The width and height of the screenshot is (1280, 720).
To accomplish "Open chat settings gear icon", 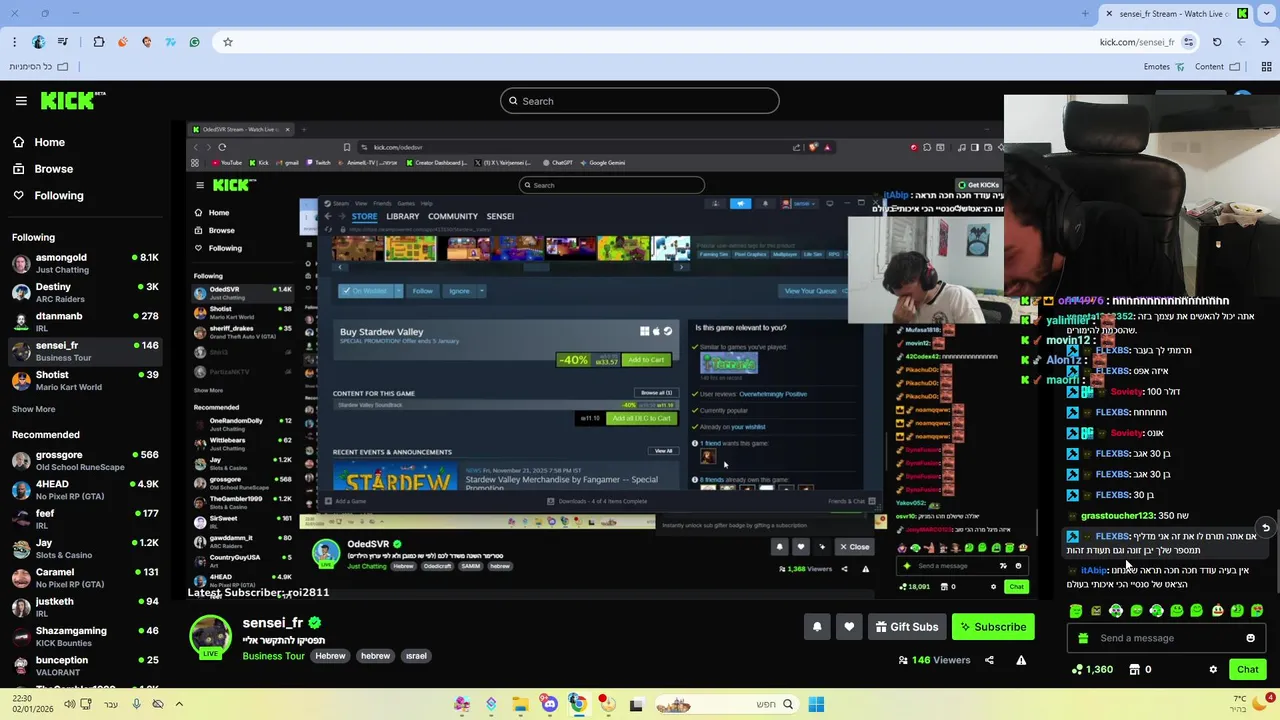I will 1213,669.
